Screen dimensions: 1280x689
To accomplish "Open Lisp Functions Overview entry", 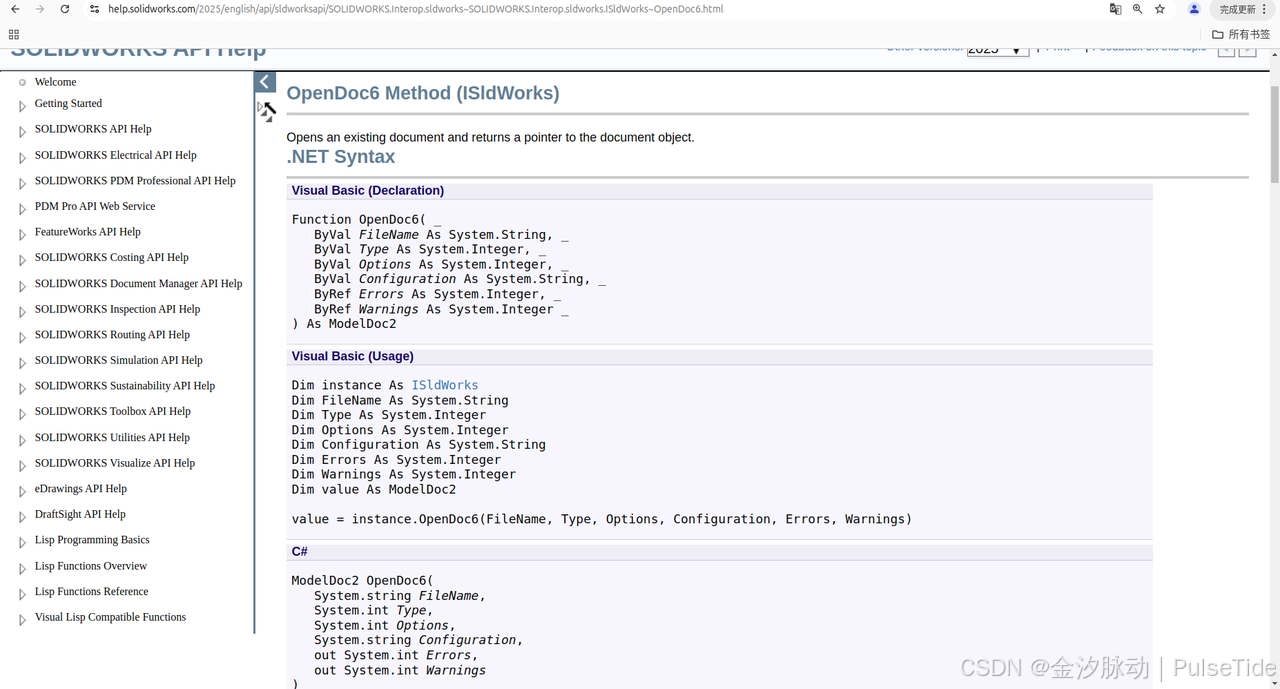I will pos(91,566).
